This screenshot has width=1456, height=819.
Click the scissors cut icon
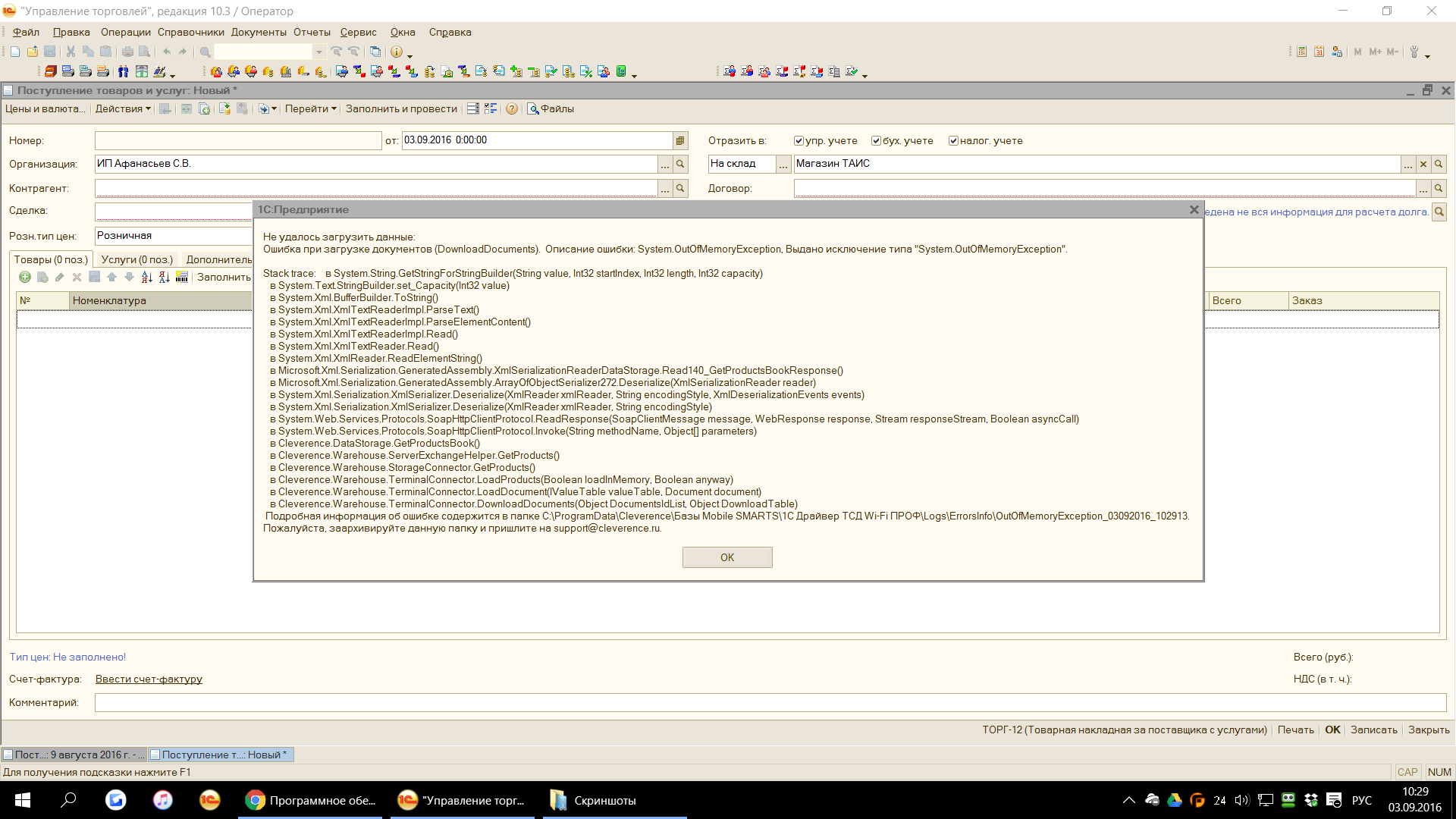(x=71, y=52)
